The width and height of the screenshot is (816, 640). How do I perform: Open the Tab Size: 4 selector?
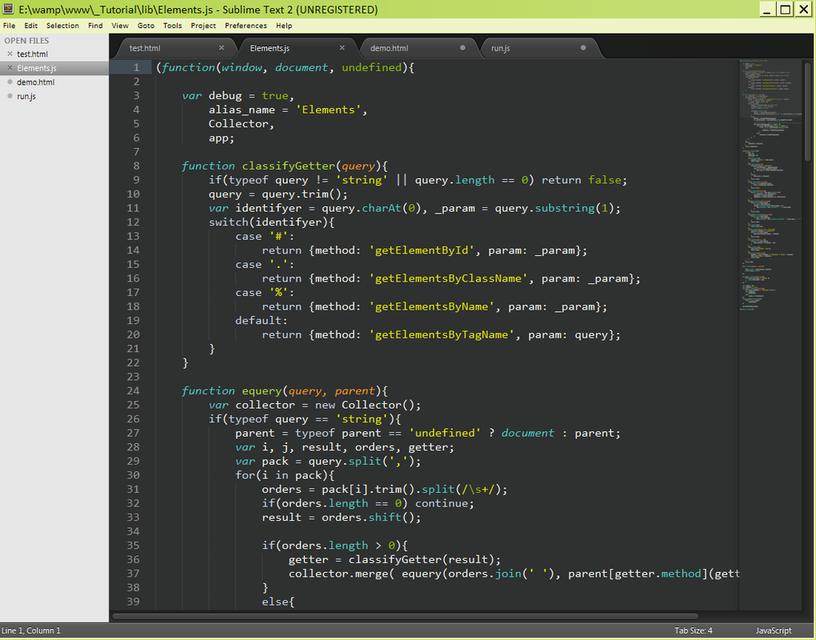coord(693,630)
